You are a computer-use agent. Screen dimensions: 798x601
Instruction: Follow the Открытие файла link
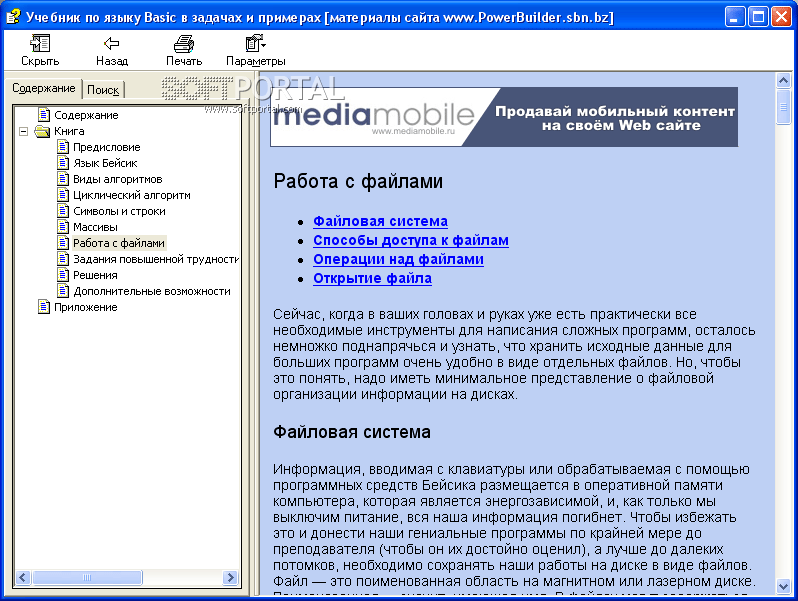click(x=372, y=278)
